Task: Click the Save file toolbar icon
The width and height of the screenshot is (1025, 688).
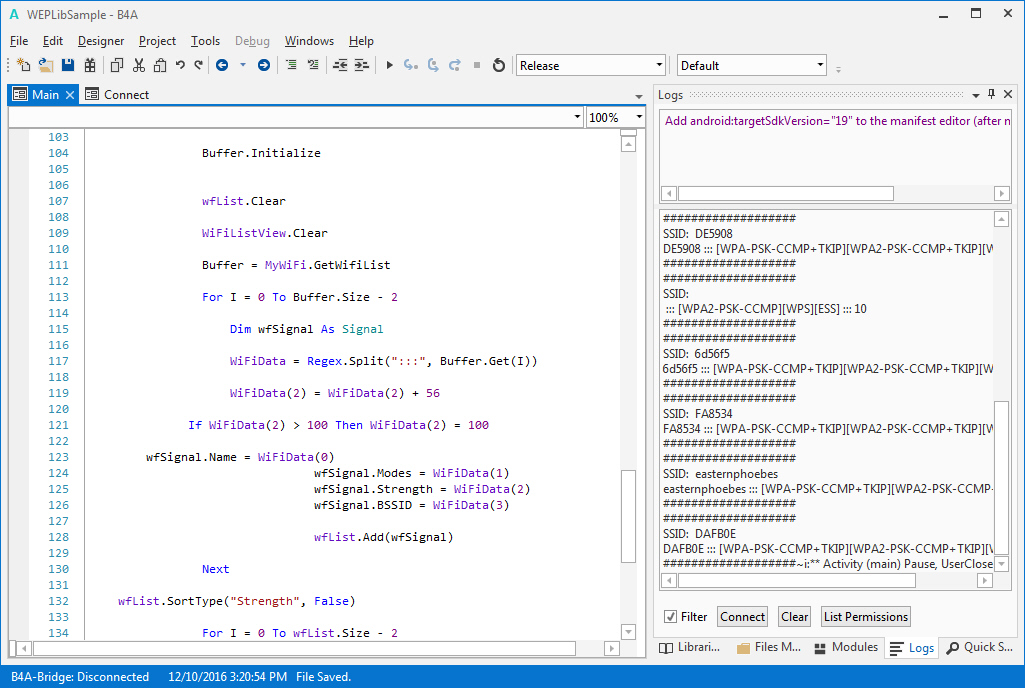Action: [x=68, y=66]
